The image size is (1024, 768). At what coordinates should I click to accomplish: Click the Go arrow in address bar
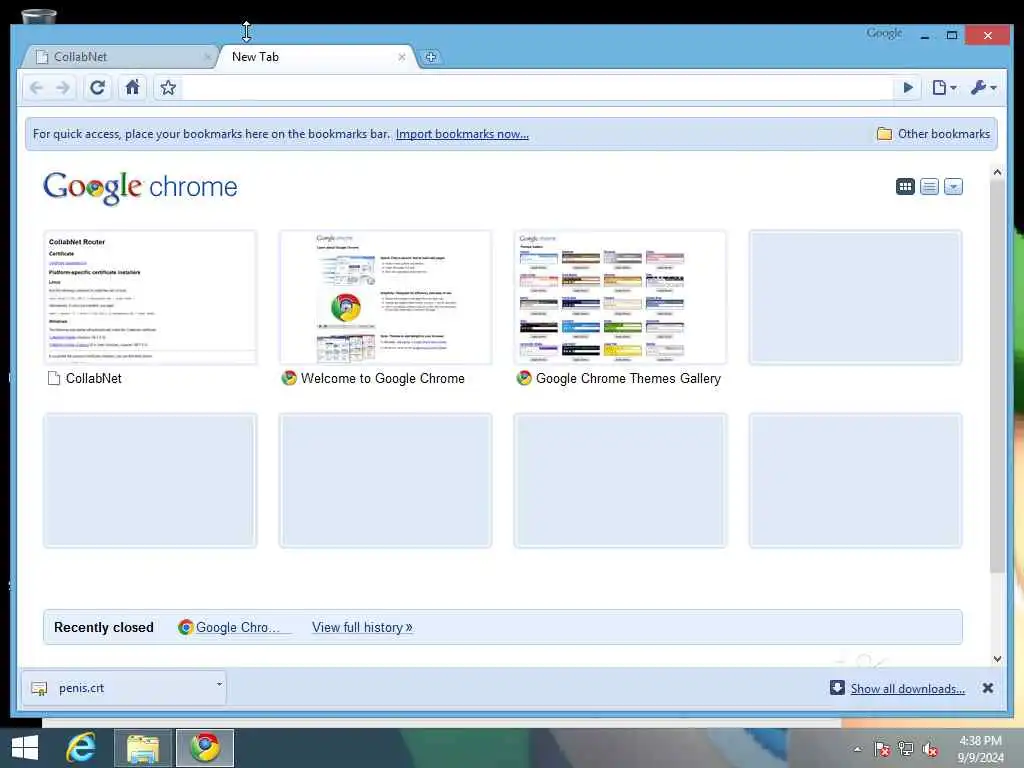(908, 88)
